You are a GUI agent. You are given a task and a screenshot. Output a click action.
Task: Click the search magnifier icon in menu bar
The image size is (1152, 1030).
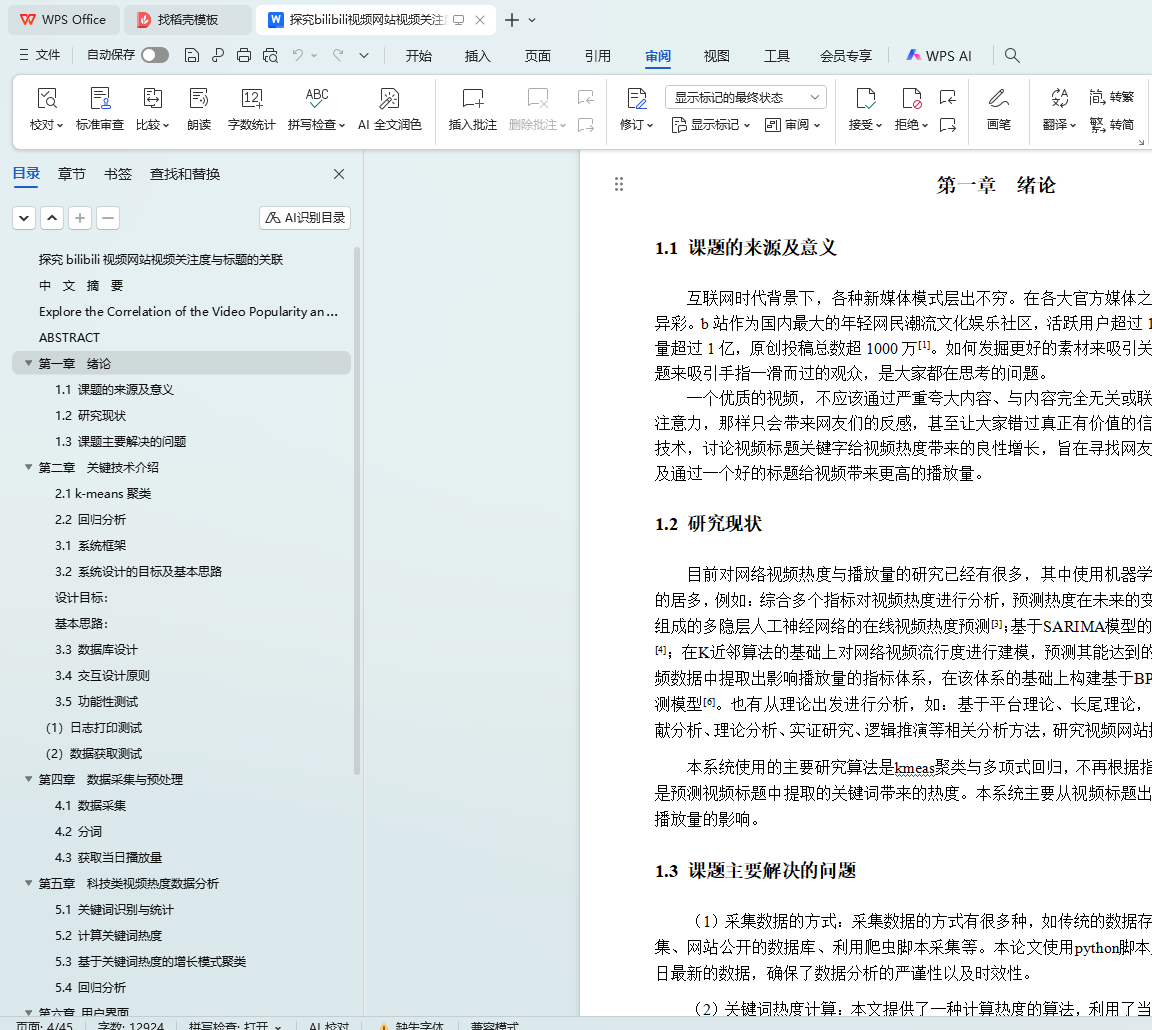1012,55
